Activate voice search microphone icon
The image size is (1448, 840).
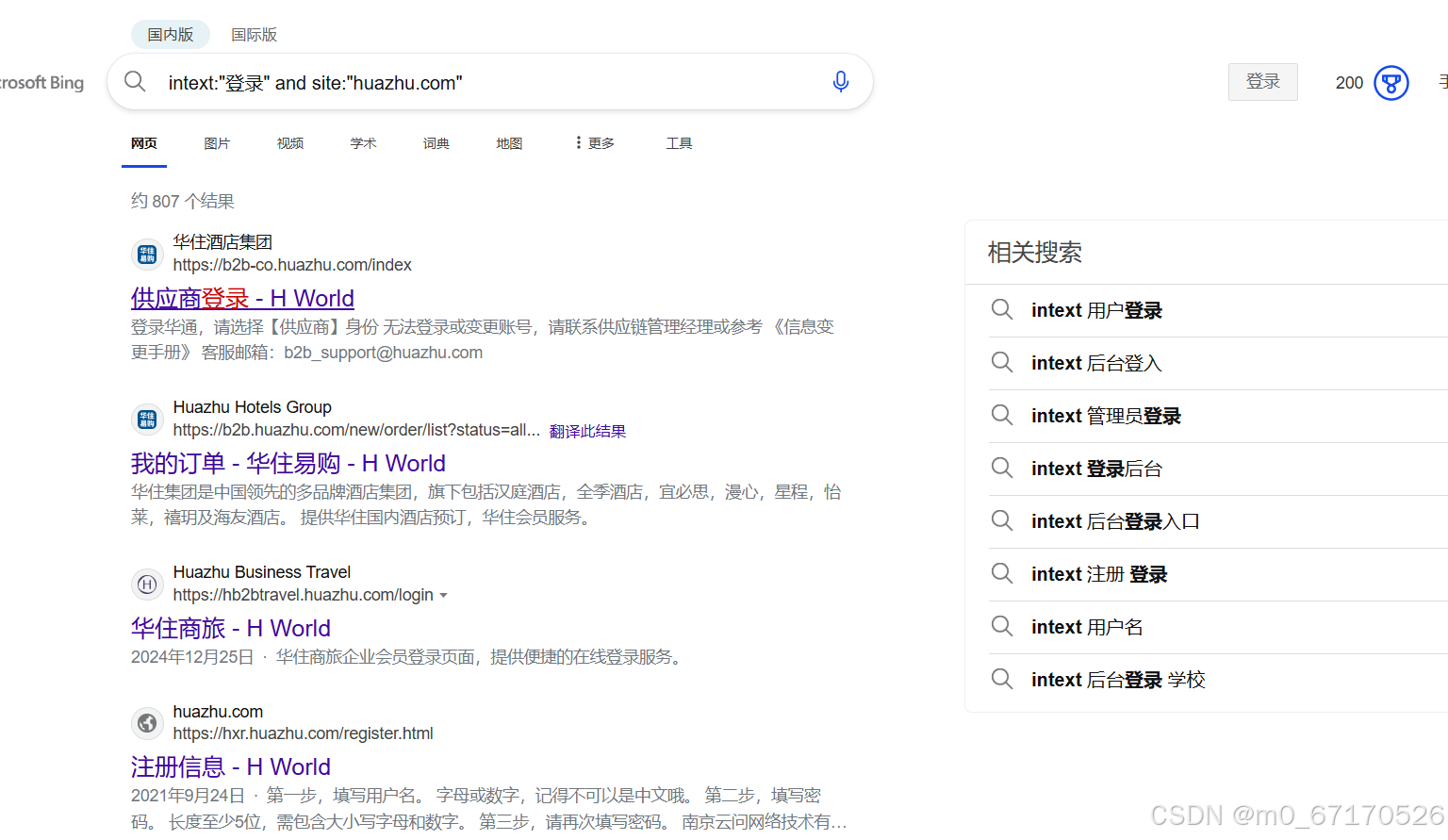click(x=841, y=82)
